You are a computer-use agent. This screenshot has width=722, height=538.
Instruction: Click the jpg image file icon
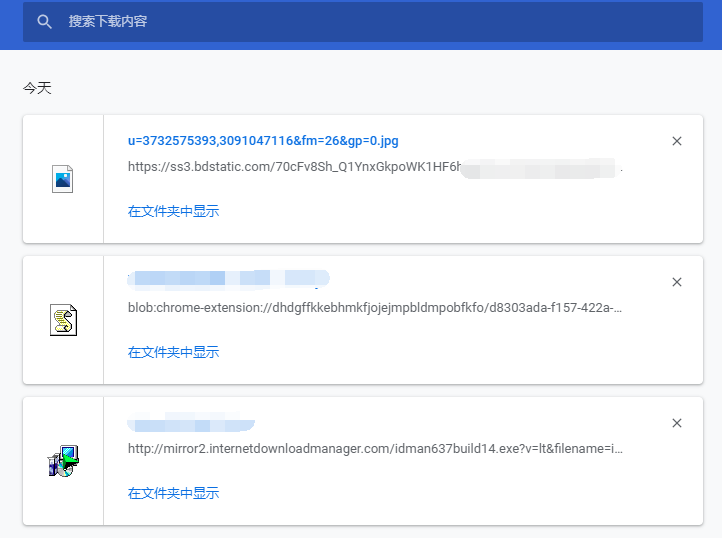click(63, 179)
